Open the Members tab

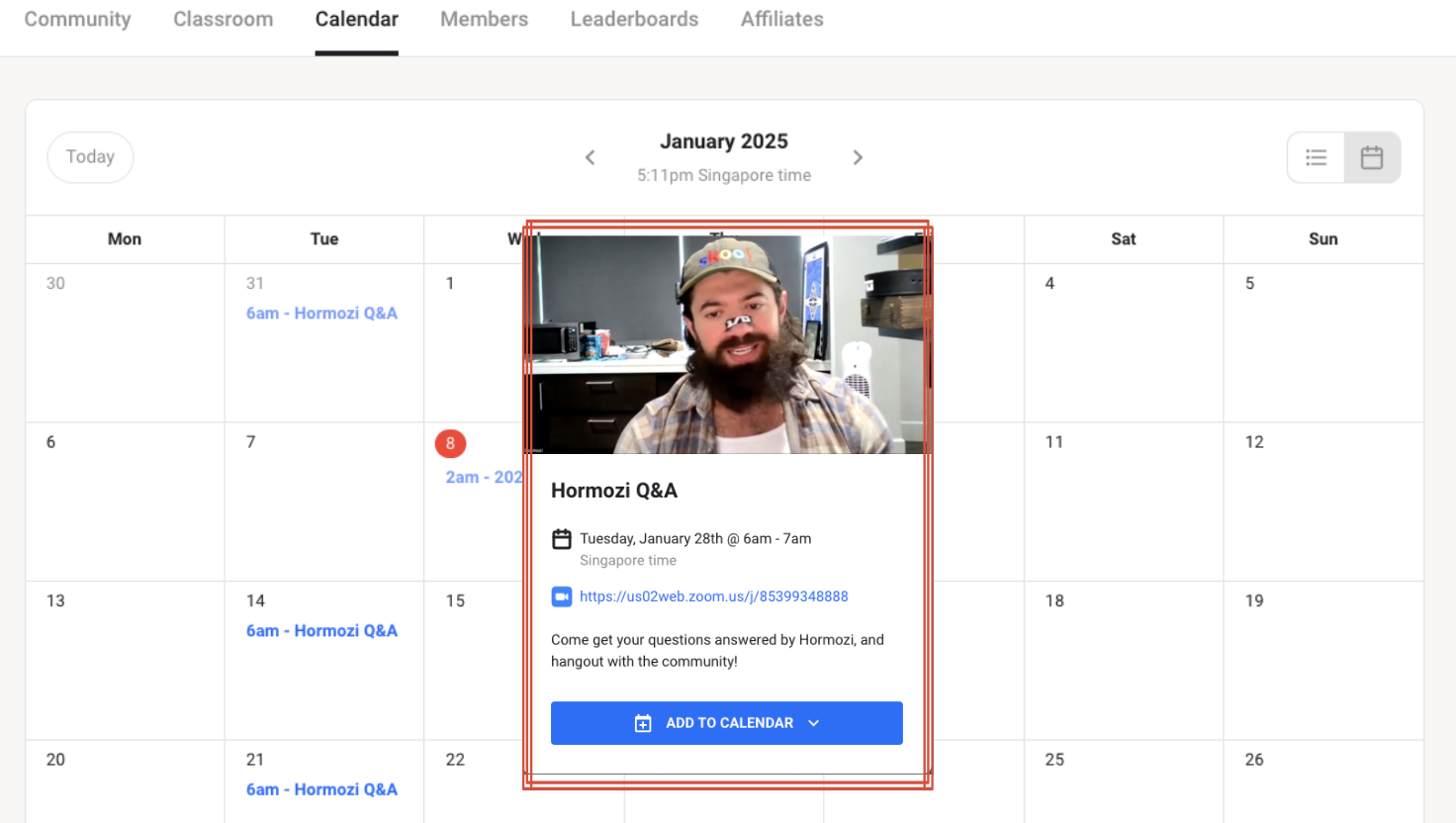point(484,19)
